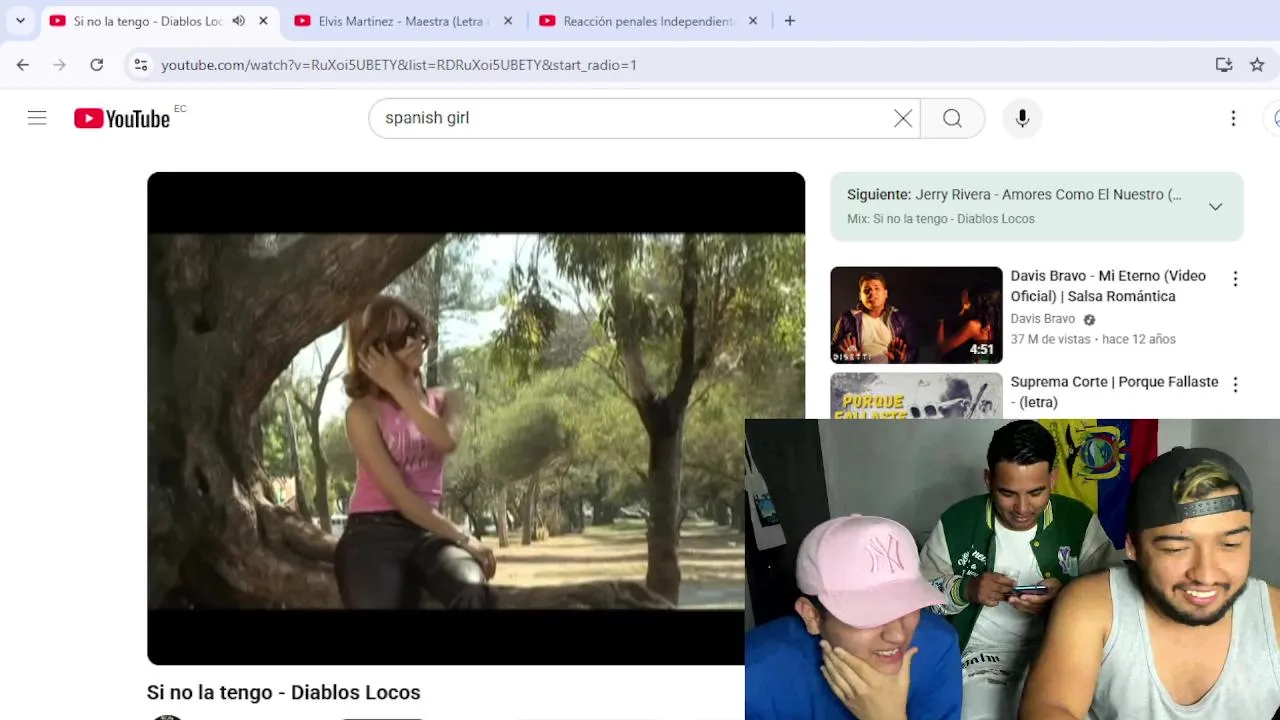
Task: Click the video title 'Si no la tengo - Diablos Locos'
Action: pyautogui.click(x=283, y=692)
